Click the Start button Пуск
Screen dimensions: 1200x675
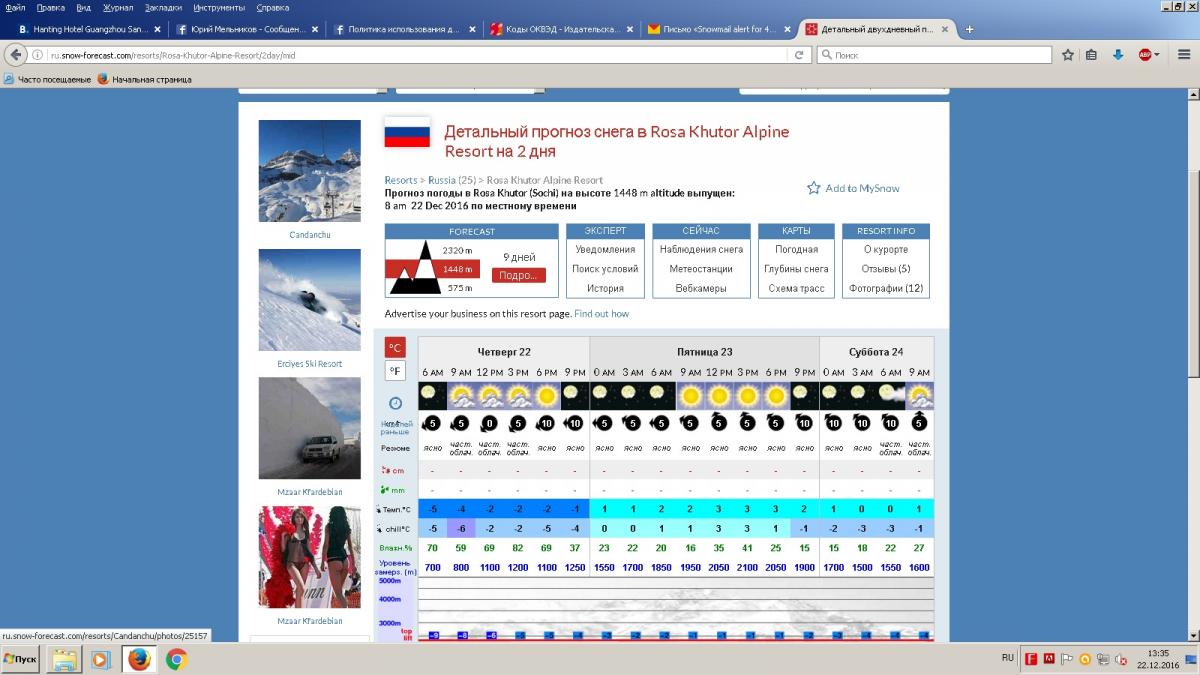22,659
